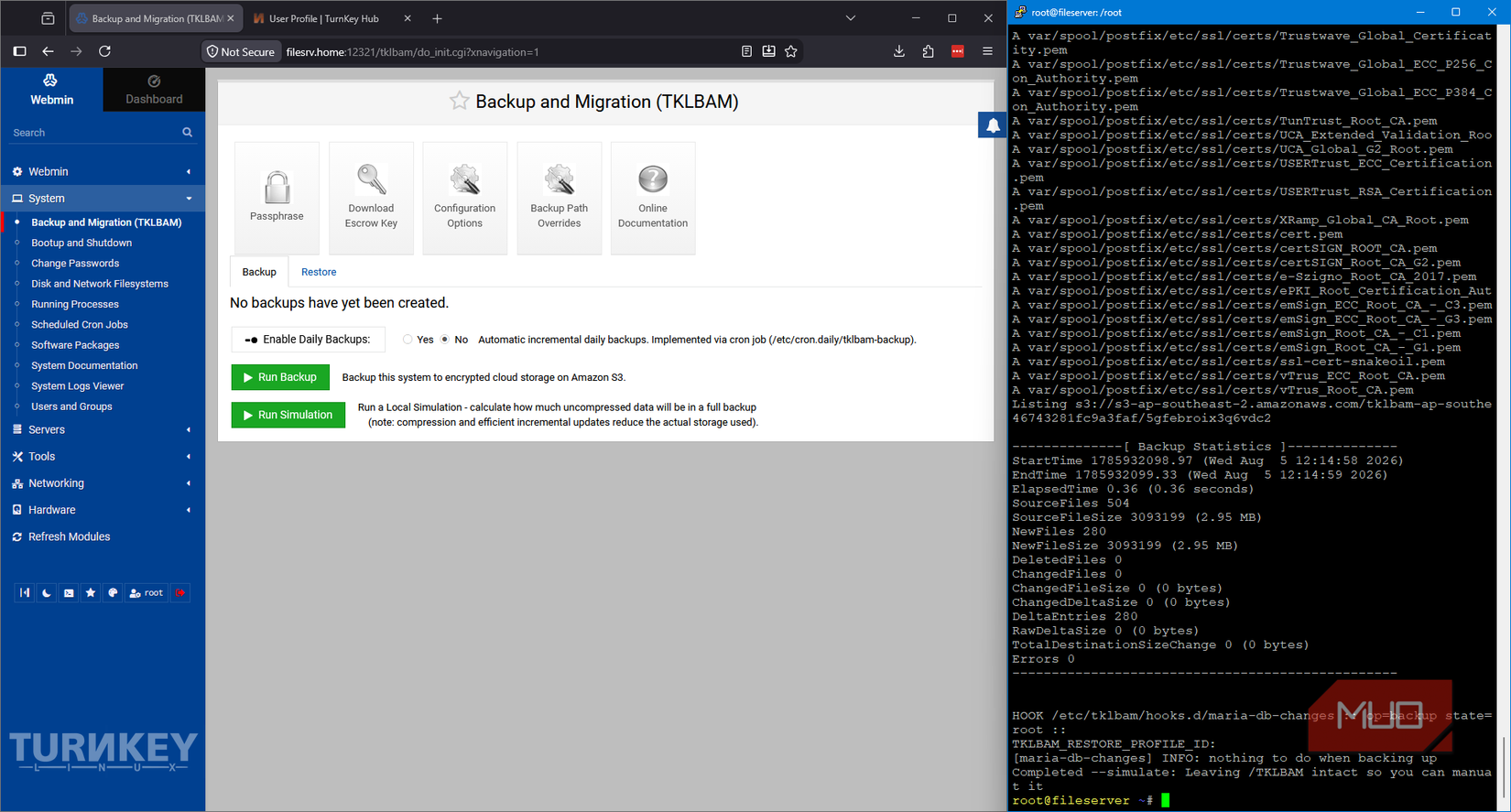This screenshot has height=812, width=1511.
Task: Go back using browser back arrow
Action: [48, 51]
